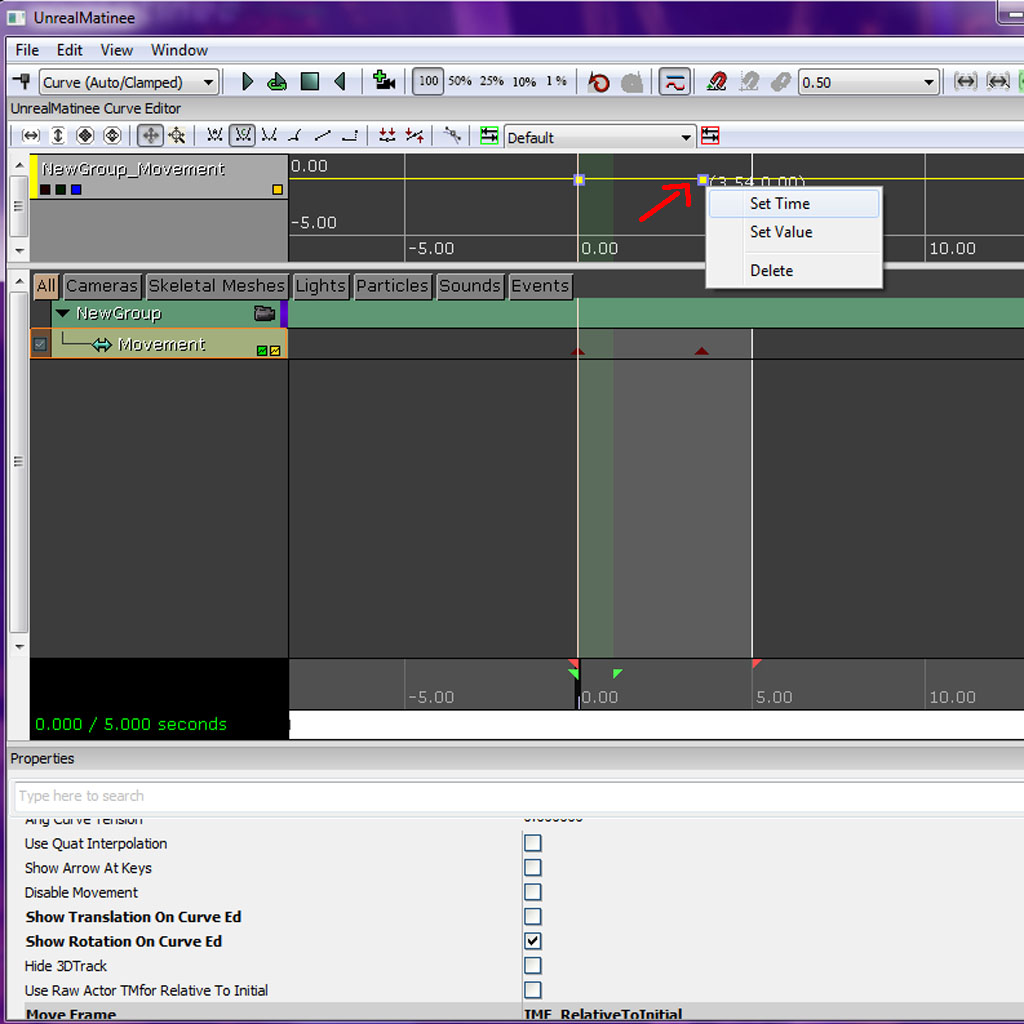Image resolution: width=1024 pixels, height=1024 pixels.
Task: Toggle the blue curve channel swatch
Action: click(76, 189)
